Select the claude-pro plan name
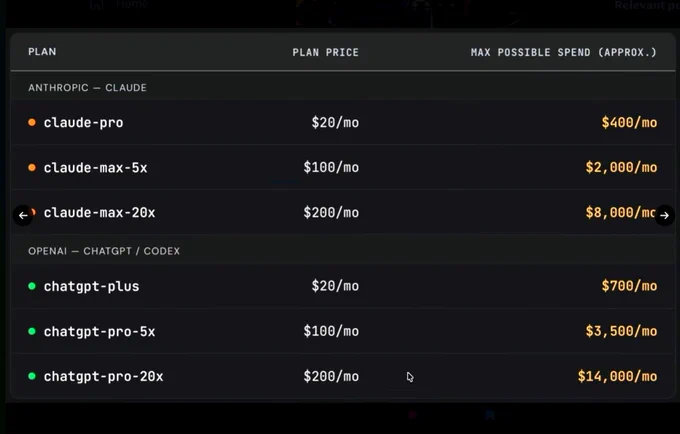Screen dimensions: 680x434 click(83, 123)
